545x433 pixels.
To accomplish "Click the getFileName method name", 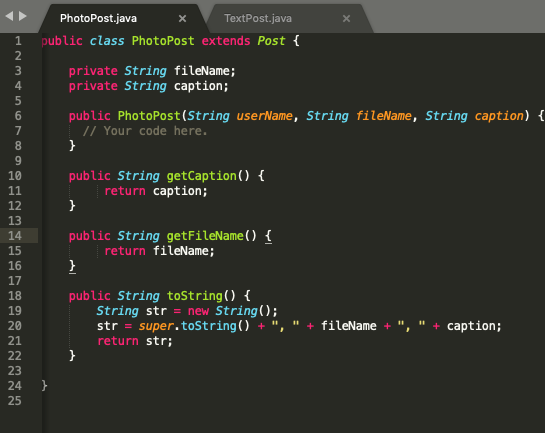I will point(205,236).
